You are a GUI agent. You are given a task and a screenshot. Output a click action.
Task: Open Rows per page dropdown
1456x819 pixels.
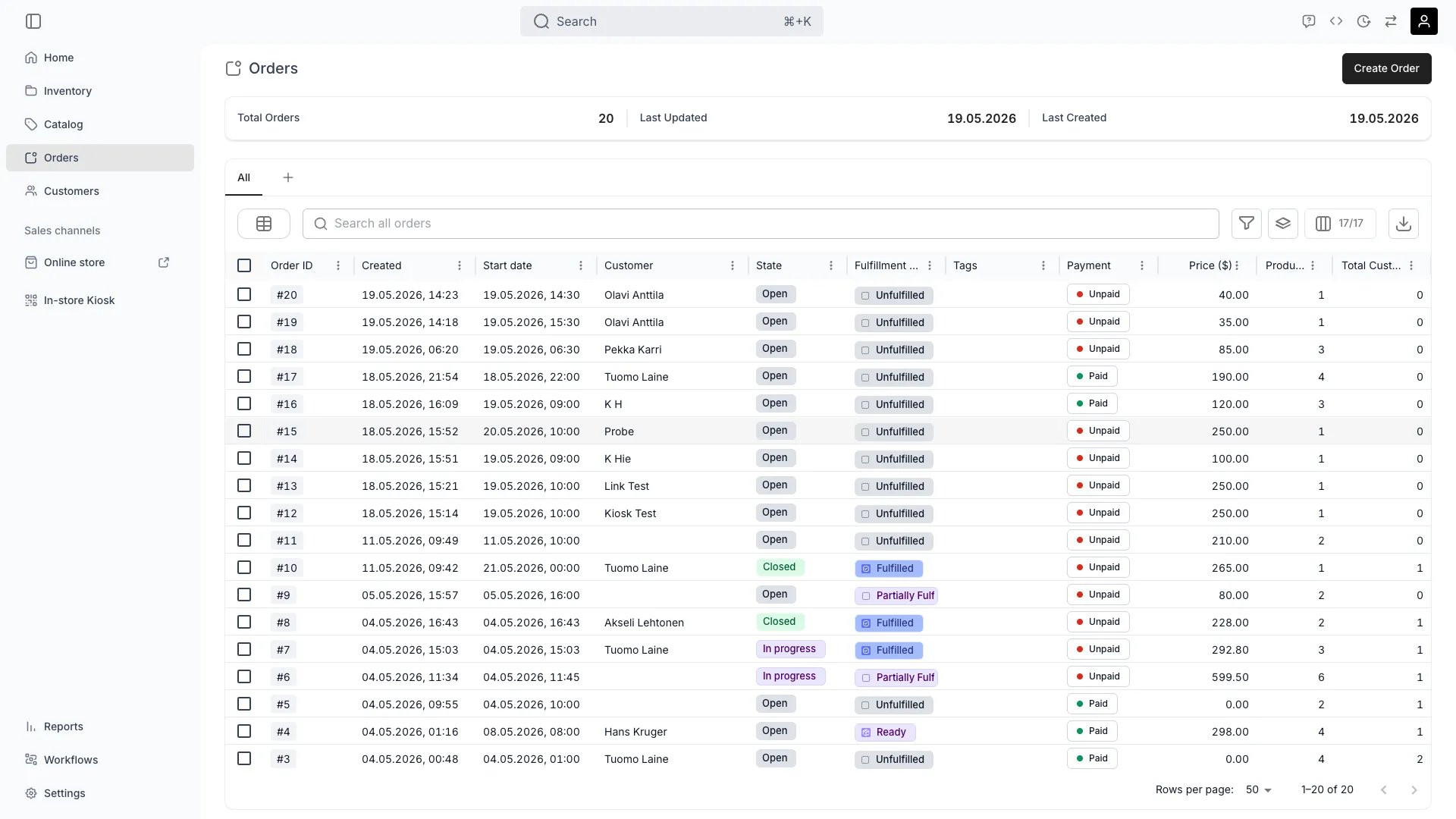(1259, 789)
